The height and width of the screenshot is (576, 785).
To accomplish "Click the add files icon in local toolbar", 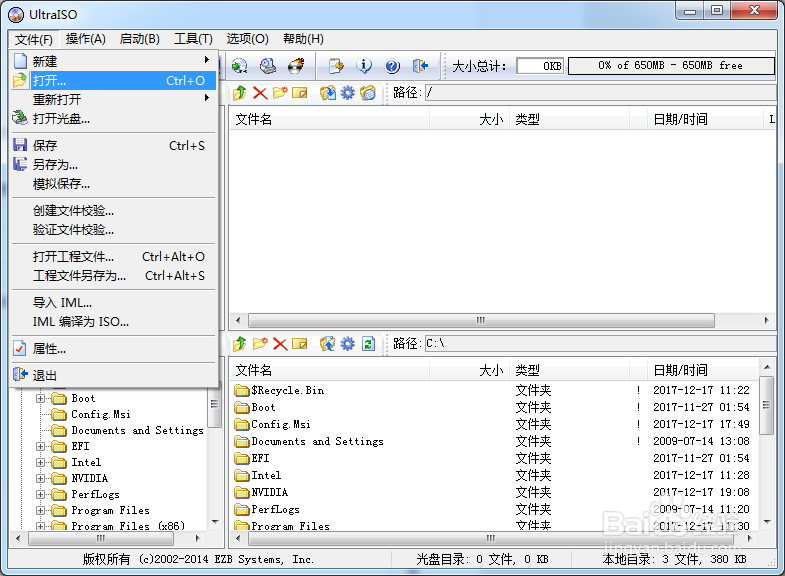I will (328, 344).
